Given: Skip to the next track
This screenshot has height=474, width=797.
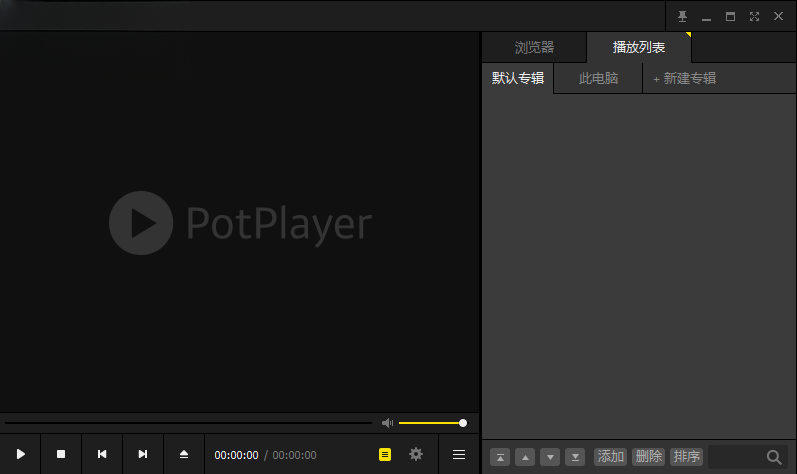Looking at the screenshot, I should 143,454.
